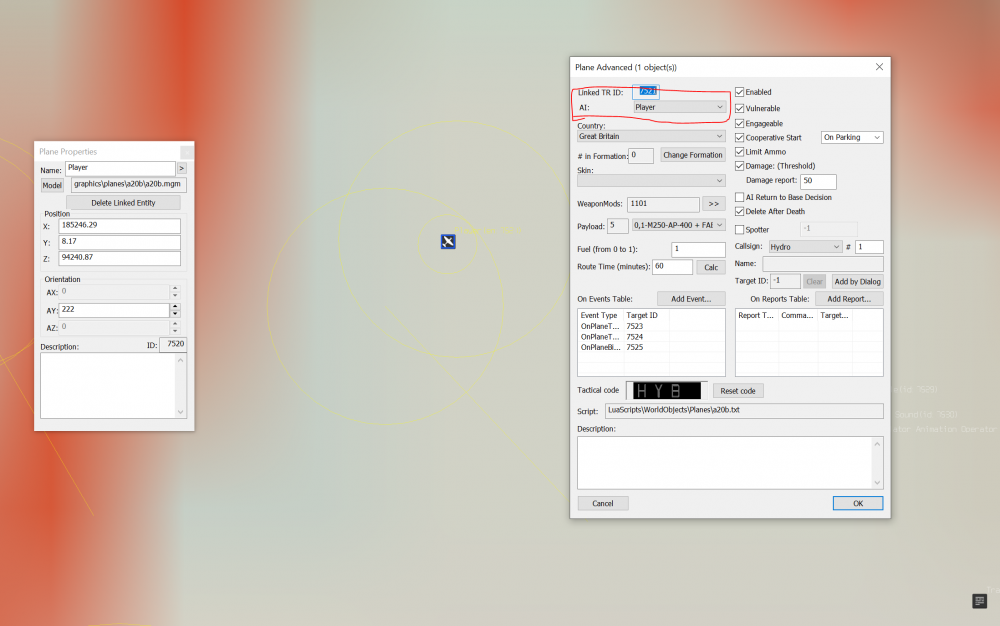Click the AY orientation up spinner arrow

coord(176,306)
